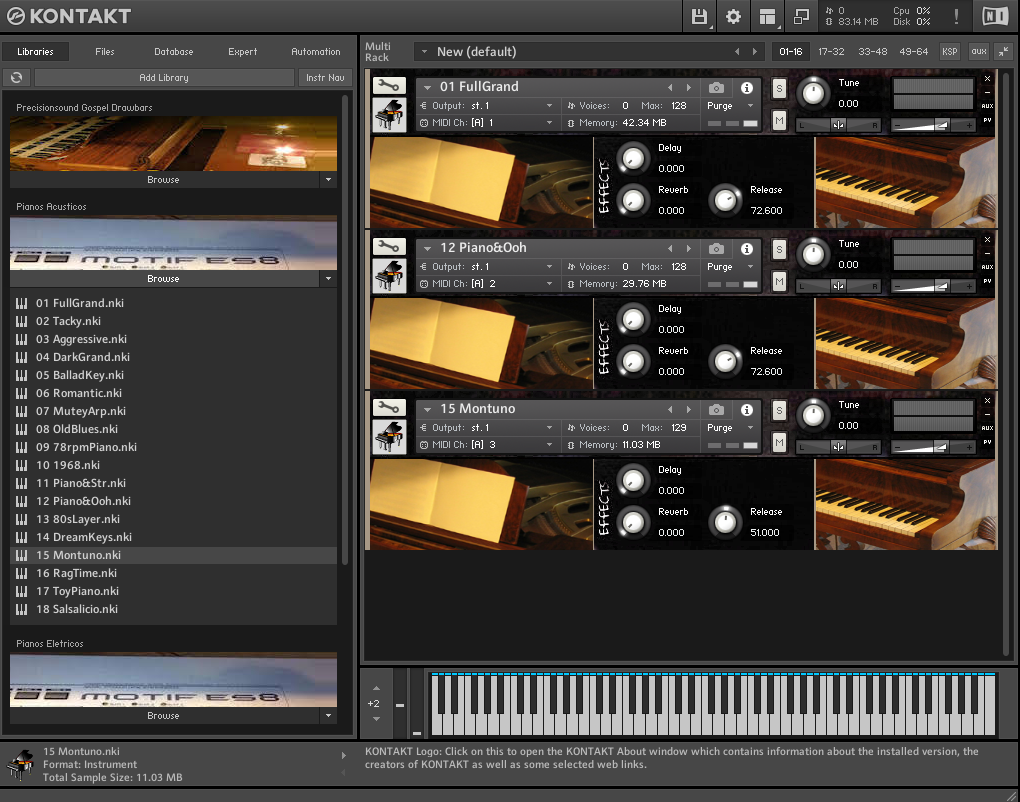Switch to the Files tab

point(105,51)
